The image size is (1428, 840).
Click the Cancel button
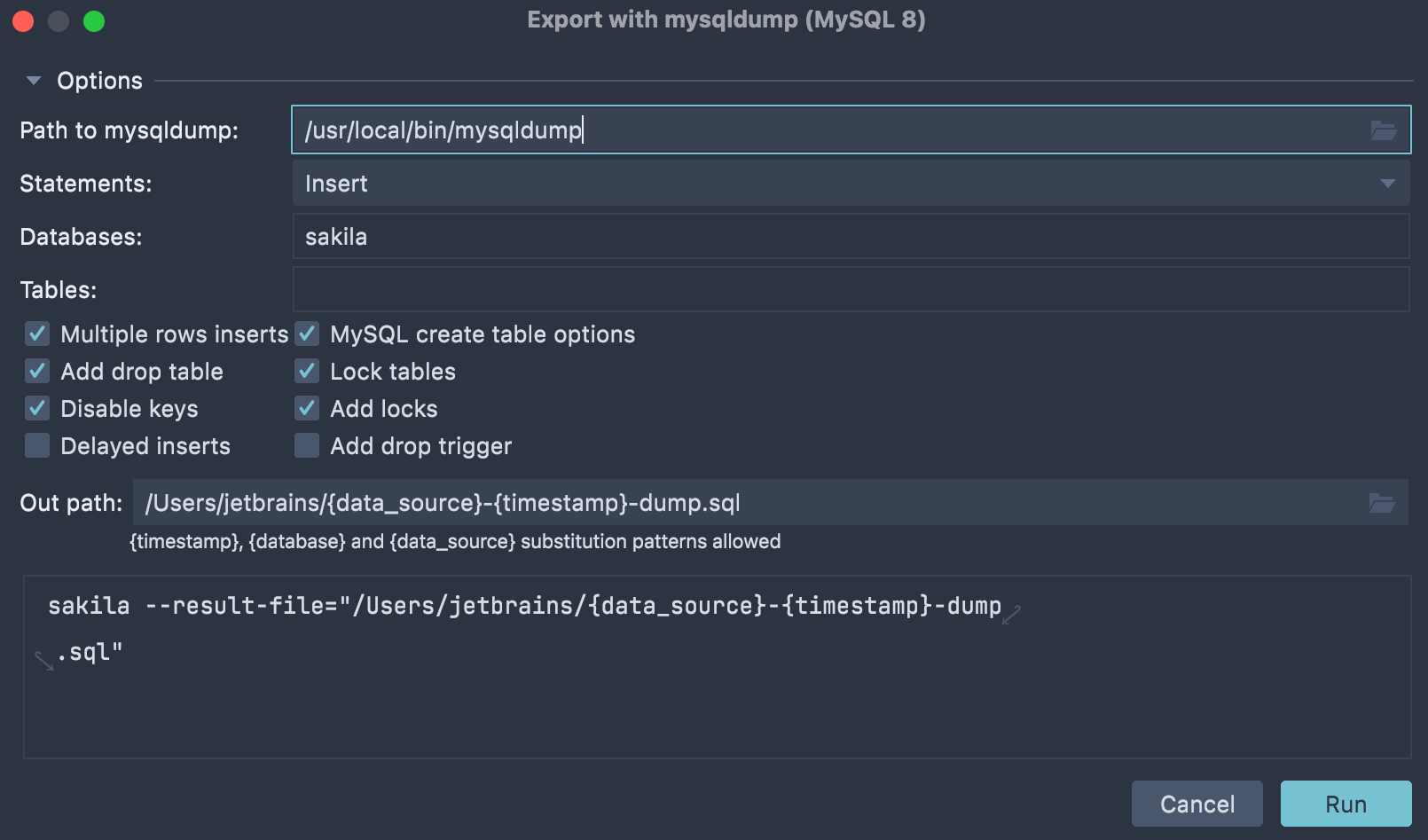1197,804
